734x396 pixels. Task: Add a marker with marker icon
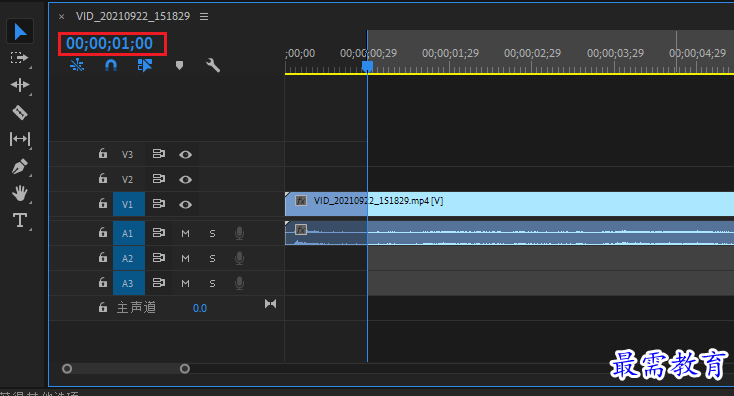179,65
